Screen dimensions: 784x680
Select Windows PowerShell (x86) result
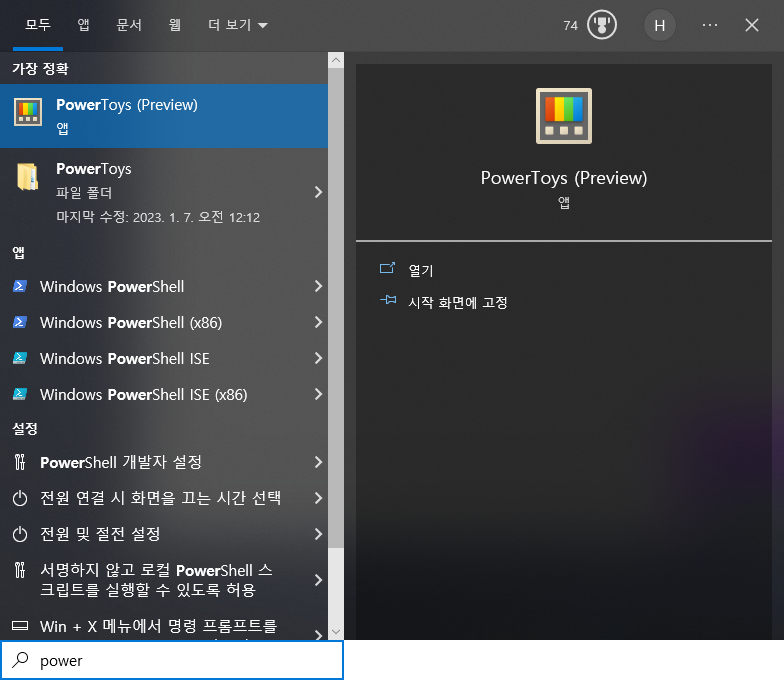coord(164,322)
